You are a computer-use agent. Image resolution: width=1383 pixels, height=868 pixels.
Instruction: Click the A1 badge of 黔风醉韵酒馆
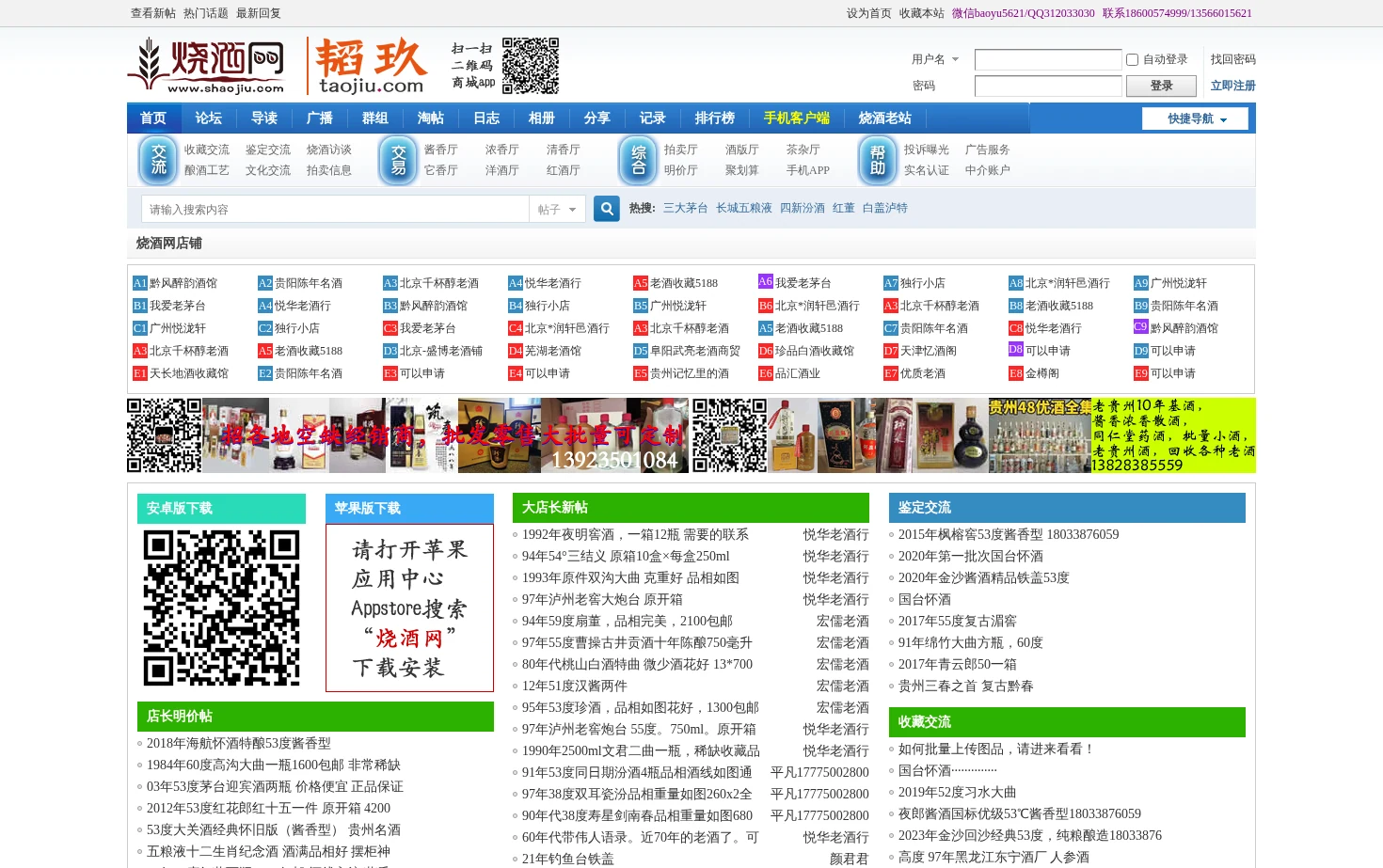pos(140,283)
